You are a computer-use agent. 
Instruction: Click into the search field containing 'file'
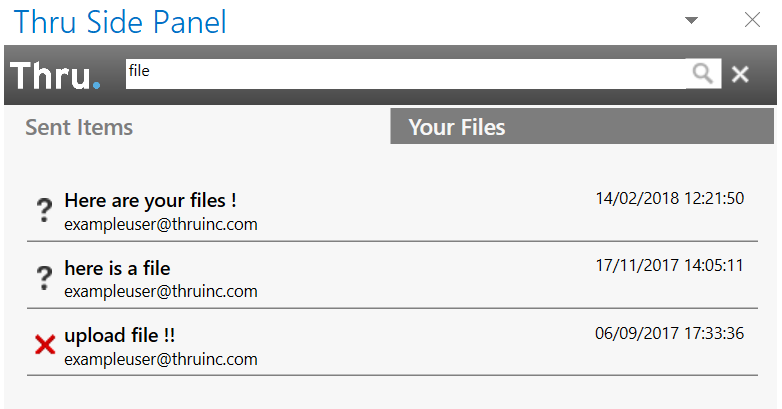(406, 74)
